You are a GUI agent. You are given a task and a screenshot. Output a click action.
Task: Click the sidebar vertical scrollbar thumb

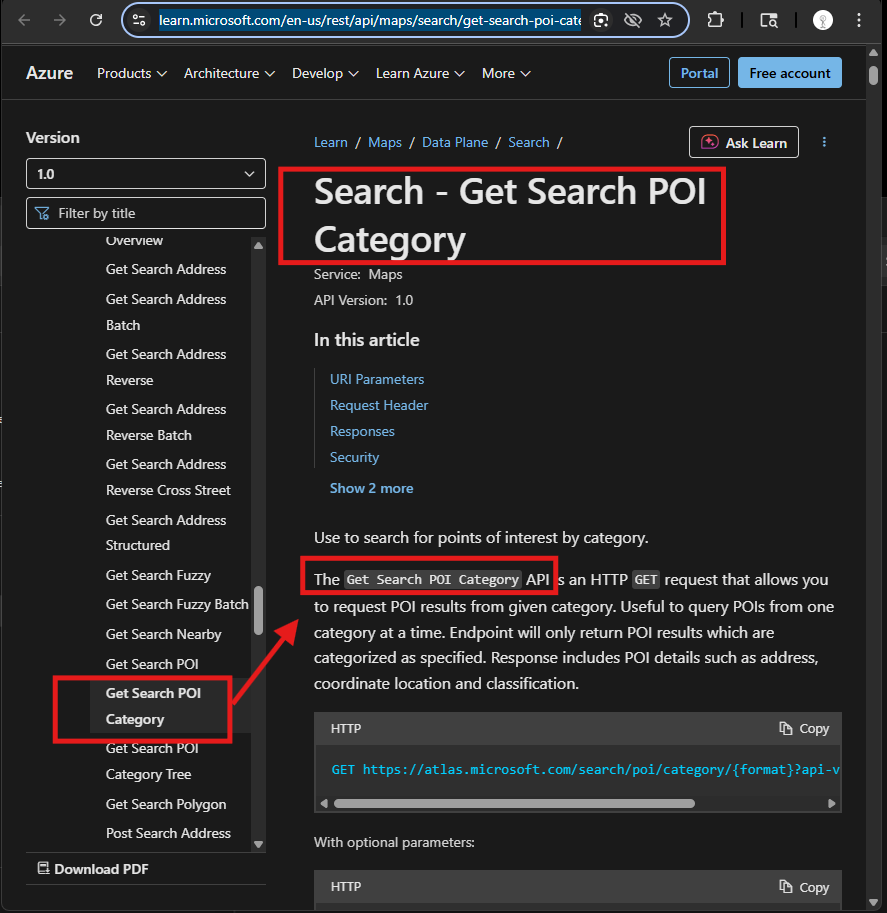point(259,610)
